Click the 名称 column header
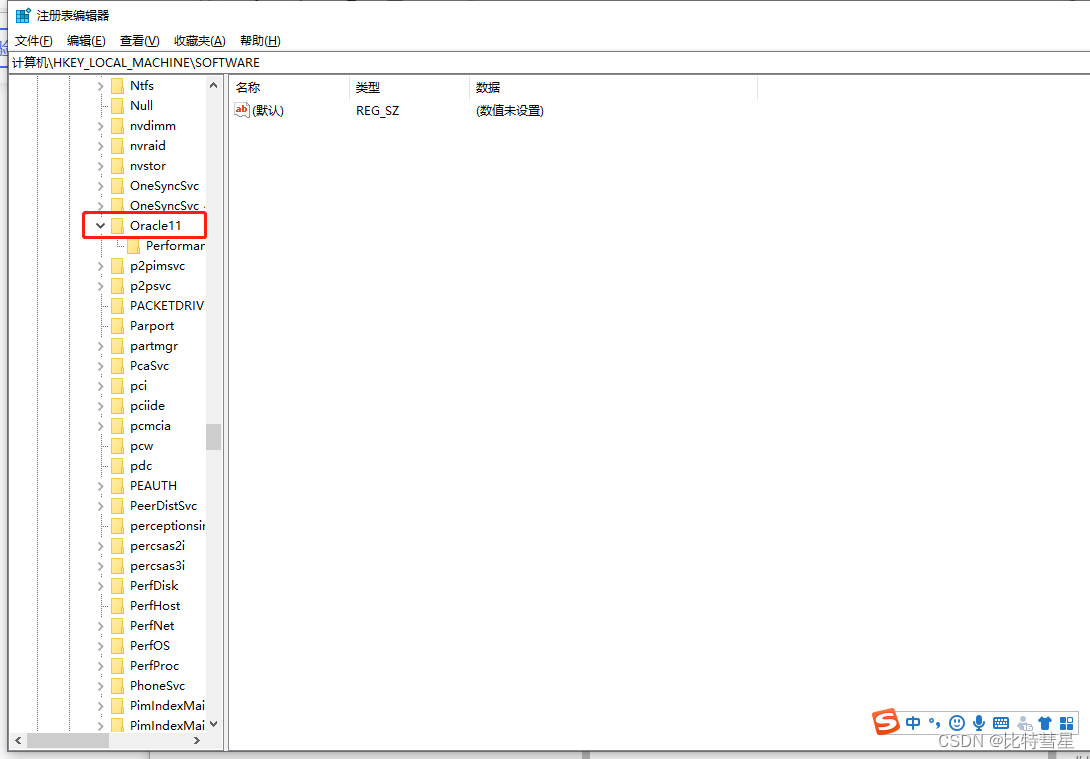The height and width of the screenshot is (759, 1090). point(289,88)
